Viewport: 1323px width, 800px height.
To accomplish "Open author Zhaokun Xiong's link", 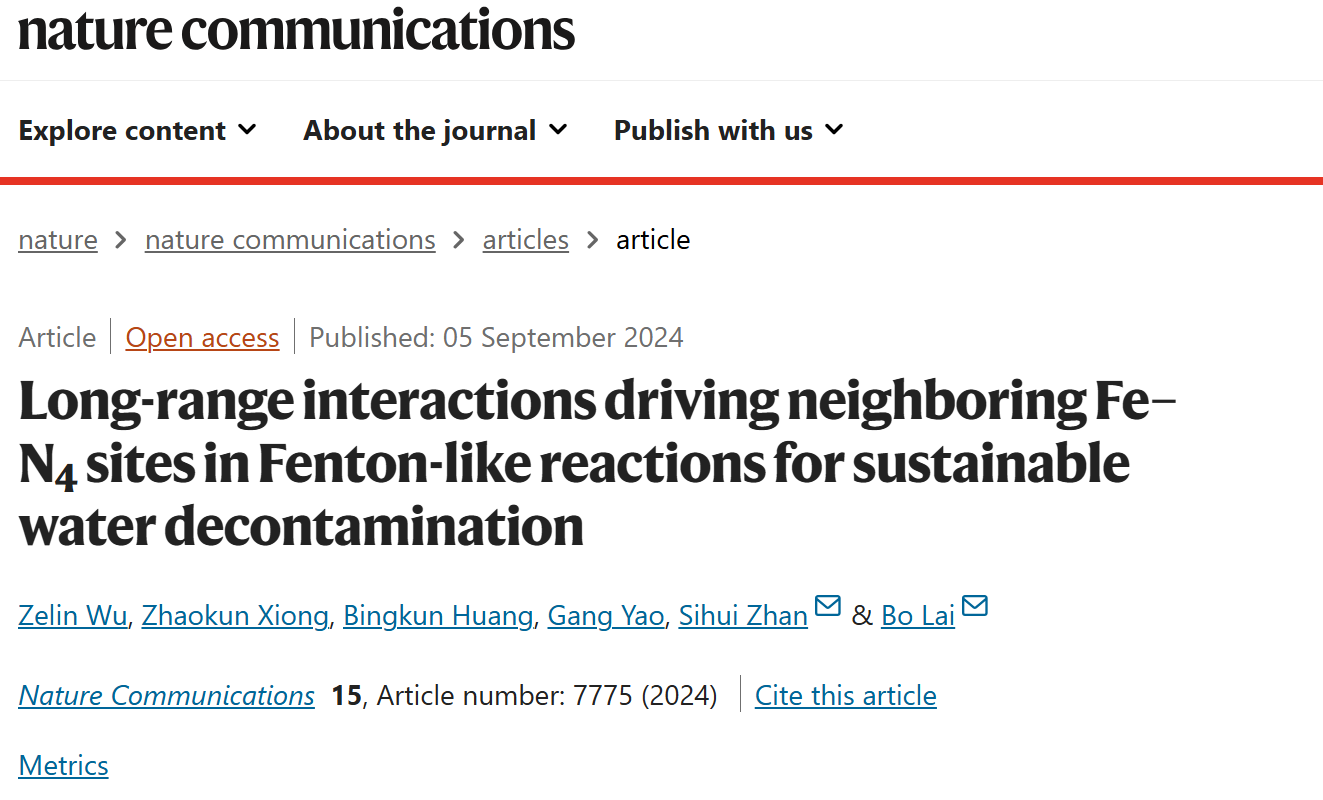I will point(235,615).
